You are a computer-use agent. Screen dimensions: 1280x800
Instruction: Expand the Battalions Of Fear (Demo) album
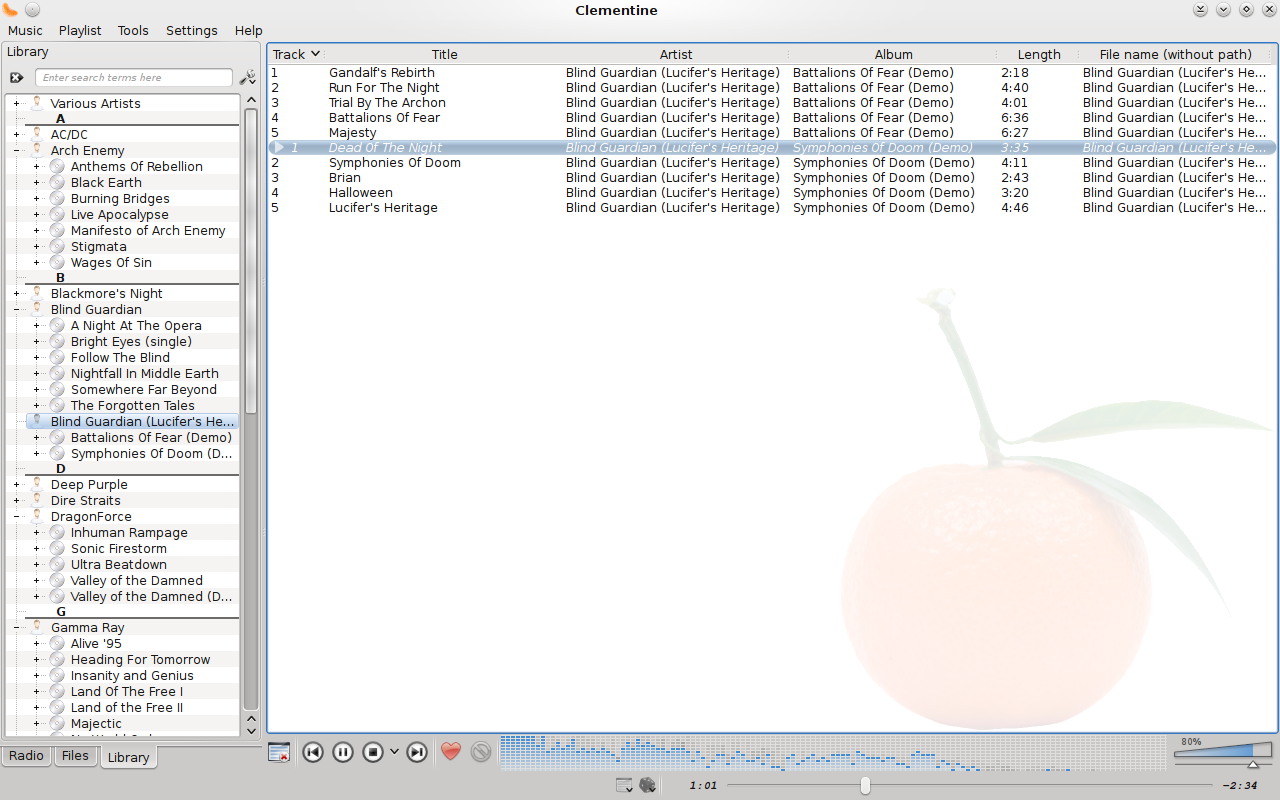(x=36, y=438)
